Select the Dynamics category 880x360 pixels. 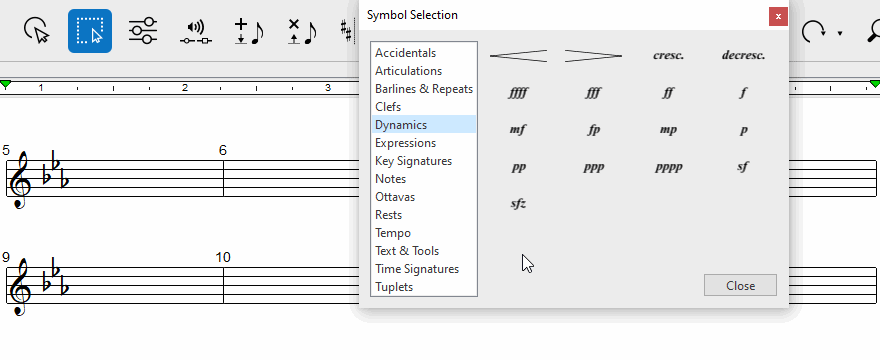424,125
